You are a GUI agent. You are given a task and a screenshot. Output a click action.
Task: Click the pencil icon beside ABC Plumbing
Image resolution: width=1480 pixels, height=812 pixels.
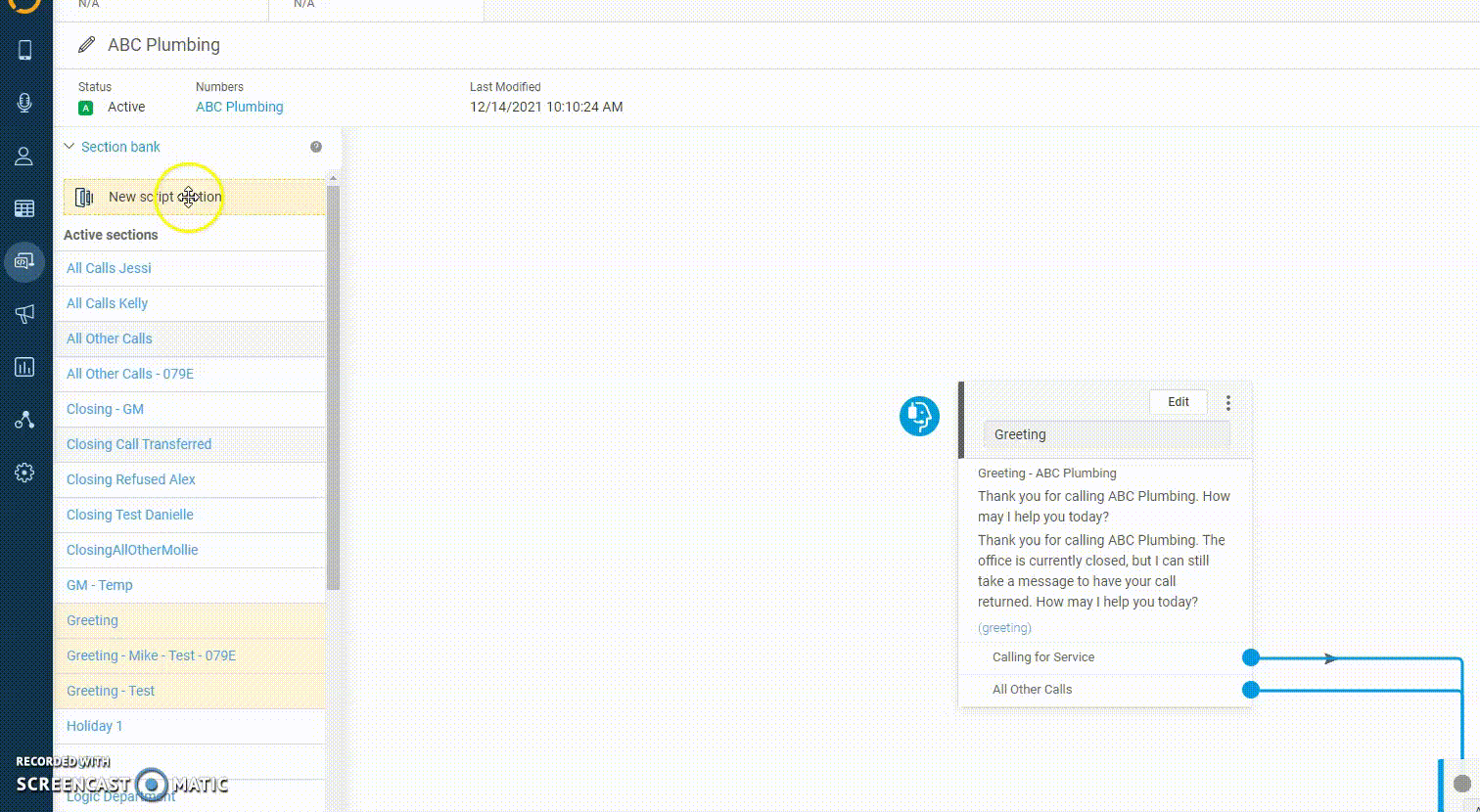click(x=88, y=45)
